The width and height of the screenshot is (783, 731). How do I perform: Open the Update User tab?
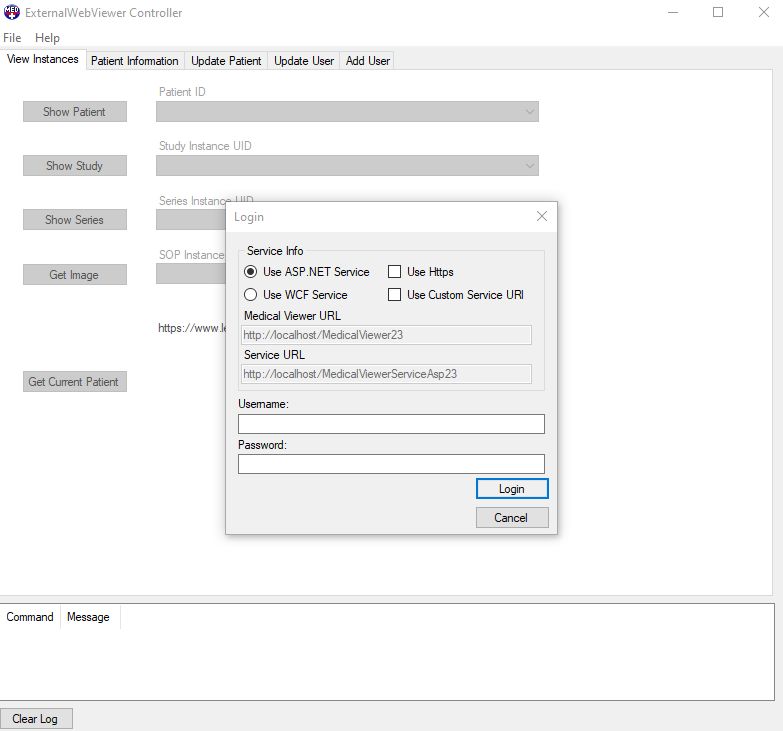pyautogui.click(x=304, y=61)
